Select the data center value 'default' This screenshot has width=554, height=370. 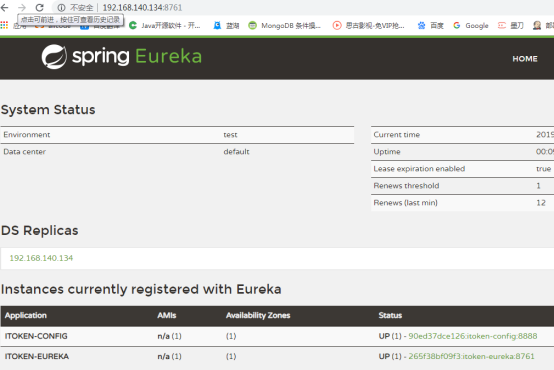236,152
